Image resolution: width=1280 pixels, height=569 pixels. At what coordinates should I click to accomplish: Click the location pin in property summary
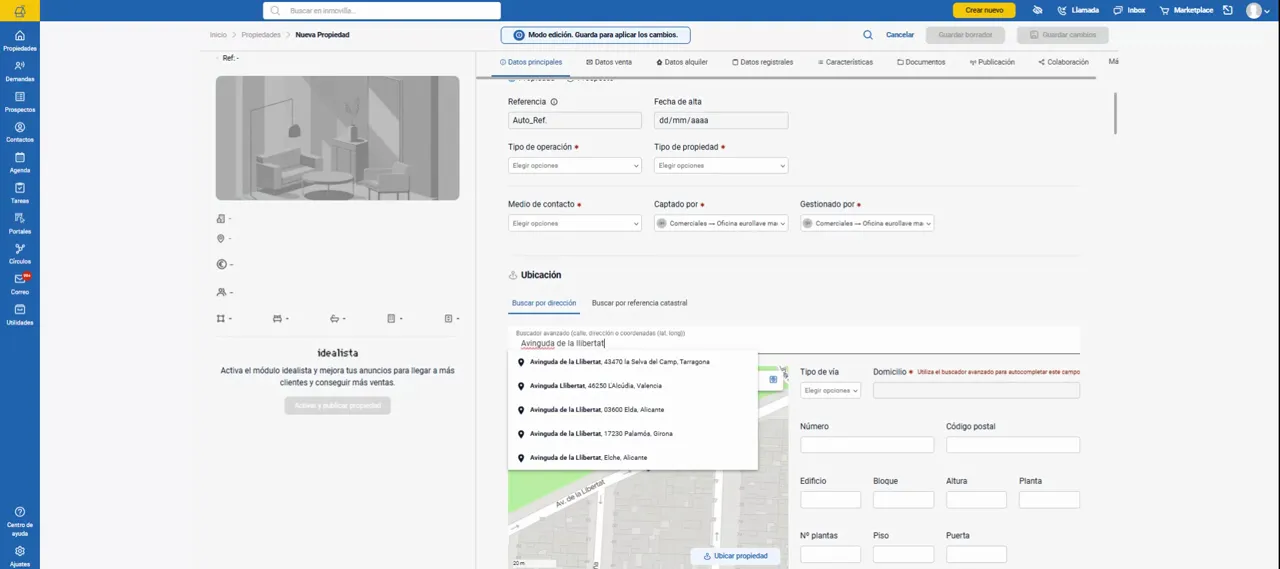pos(221,239)
